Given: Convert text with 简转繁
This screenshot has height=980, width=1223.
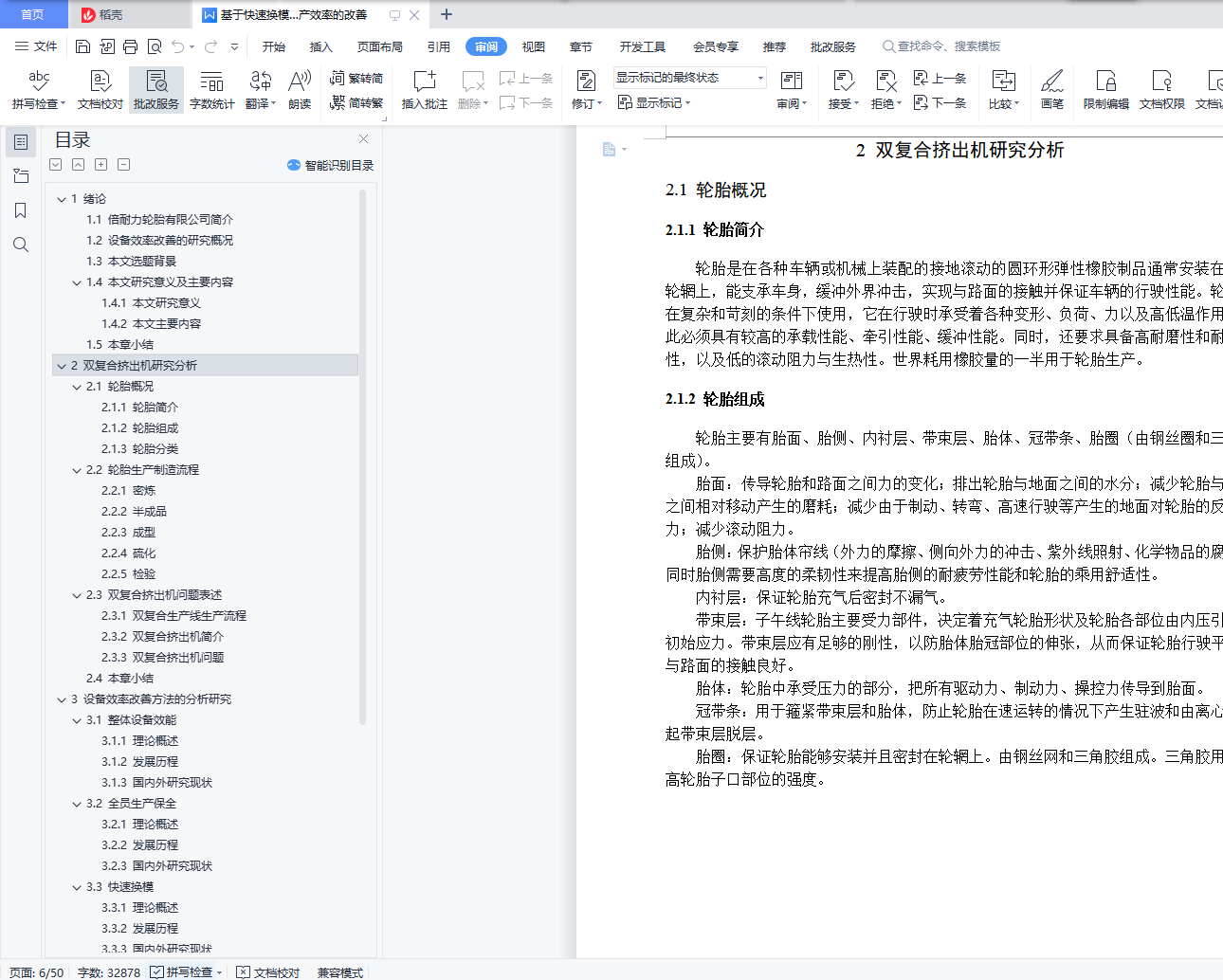Looking at the screenshot, I should tap(356, 102).
